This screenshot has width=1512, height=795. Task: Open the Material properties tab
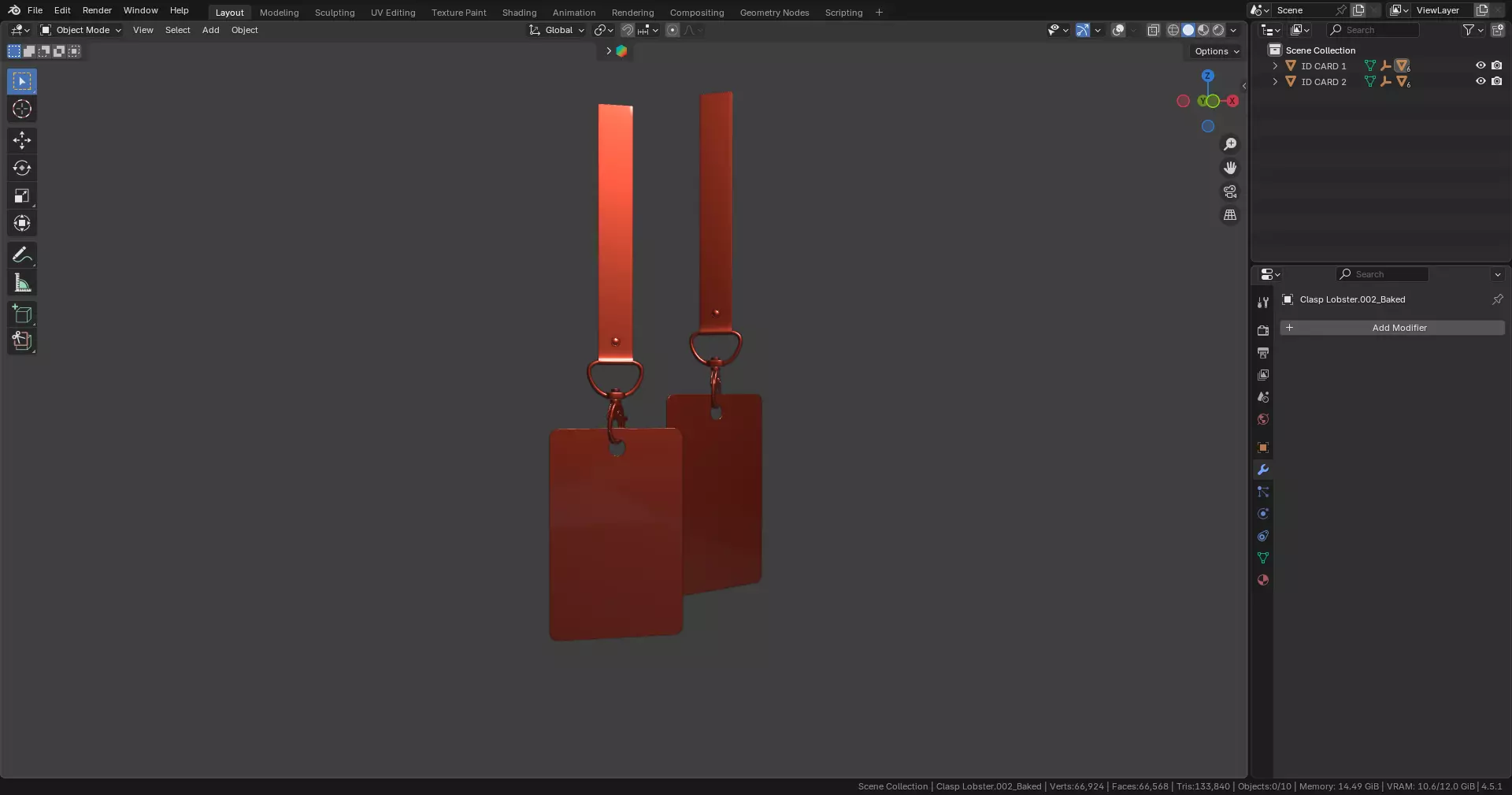pyautogui.click(x=1263, y=580)
